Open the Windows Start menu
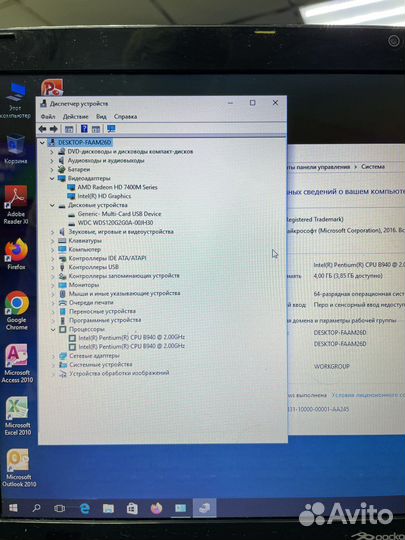The width and height of the screenshot is (405, 540). (13, 508)
